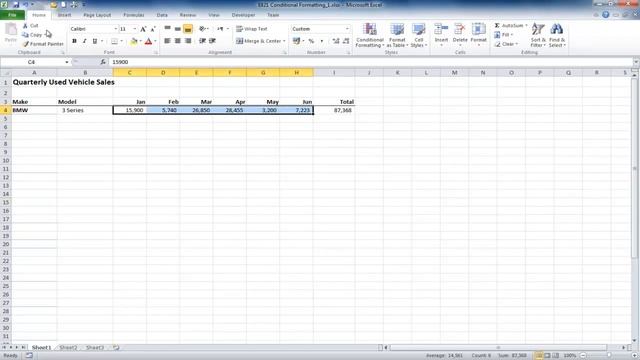Click the Paste button
The height and width of the screenshot is (360, 640).
tap(11, 33)
